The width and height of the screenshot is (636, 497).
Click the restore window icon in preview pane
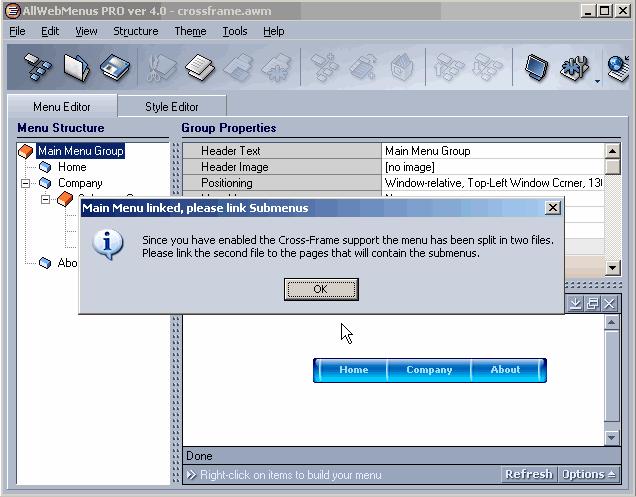592,303
